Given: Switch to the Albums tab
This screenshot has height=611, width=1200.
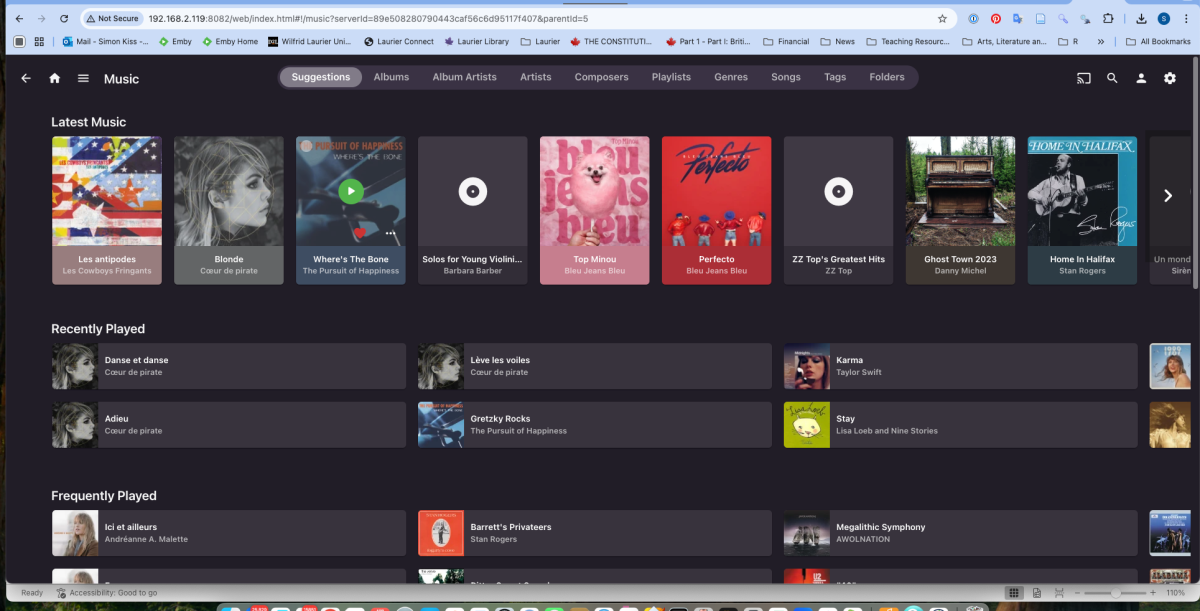Looking at the screenshot, I should [391, 77].
